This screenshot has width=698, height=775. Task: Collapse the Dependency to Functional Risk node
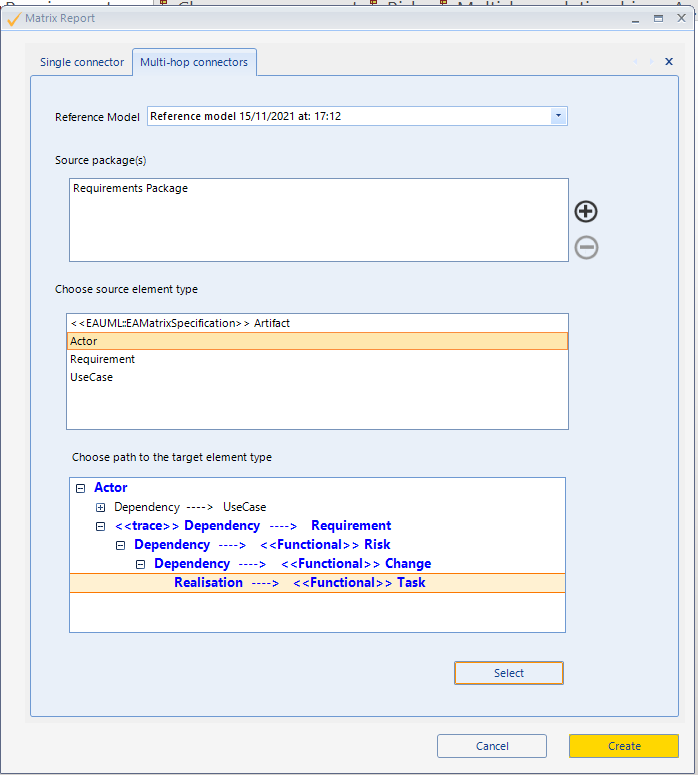tap(121, 546)
